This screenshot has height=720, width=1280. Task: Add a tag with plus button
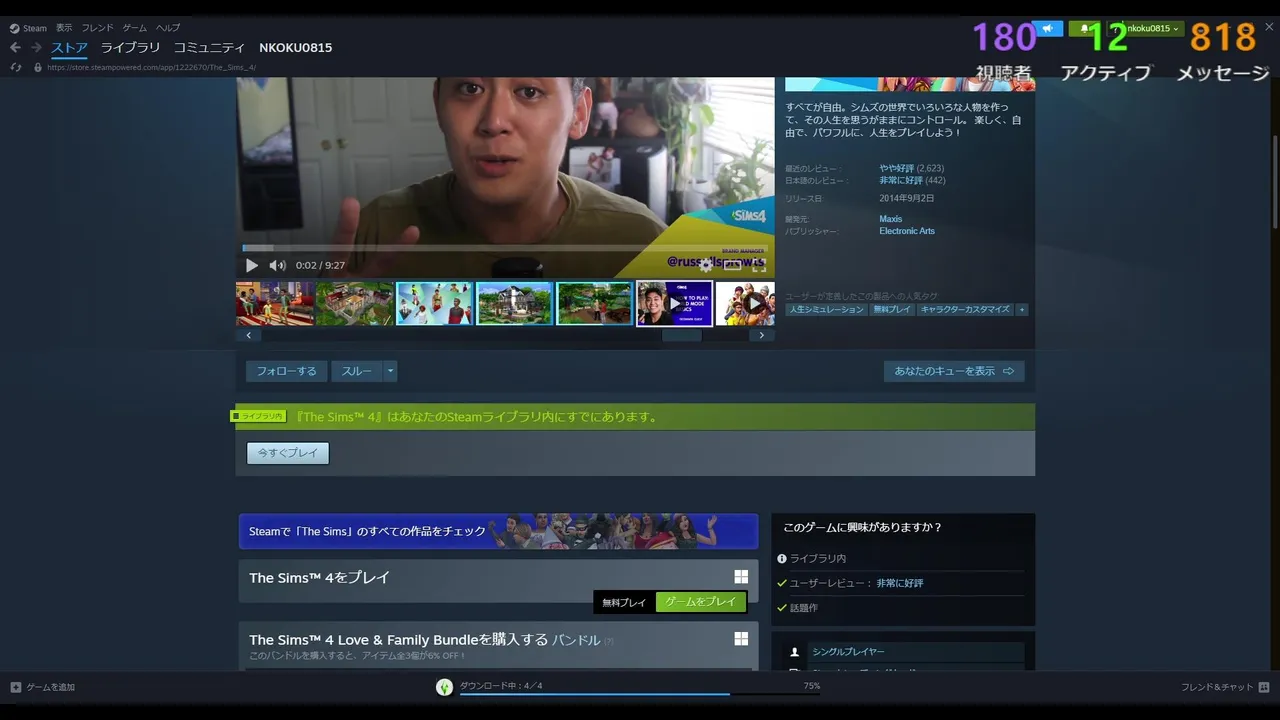point(1022,310)
